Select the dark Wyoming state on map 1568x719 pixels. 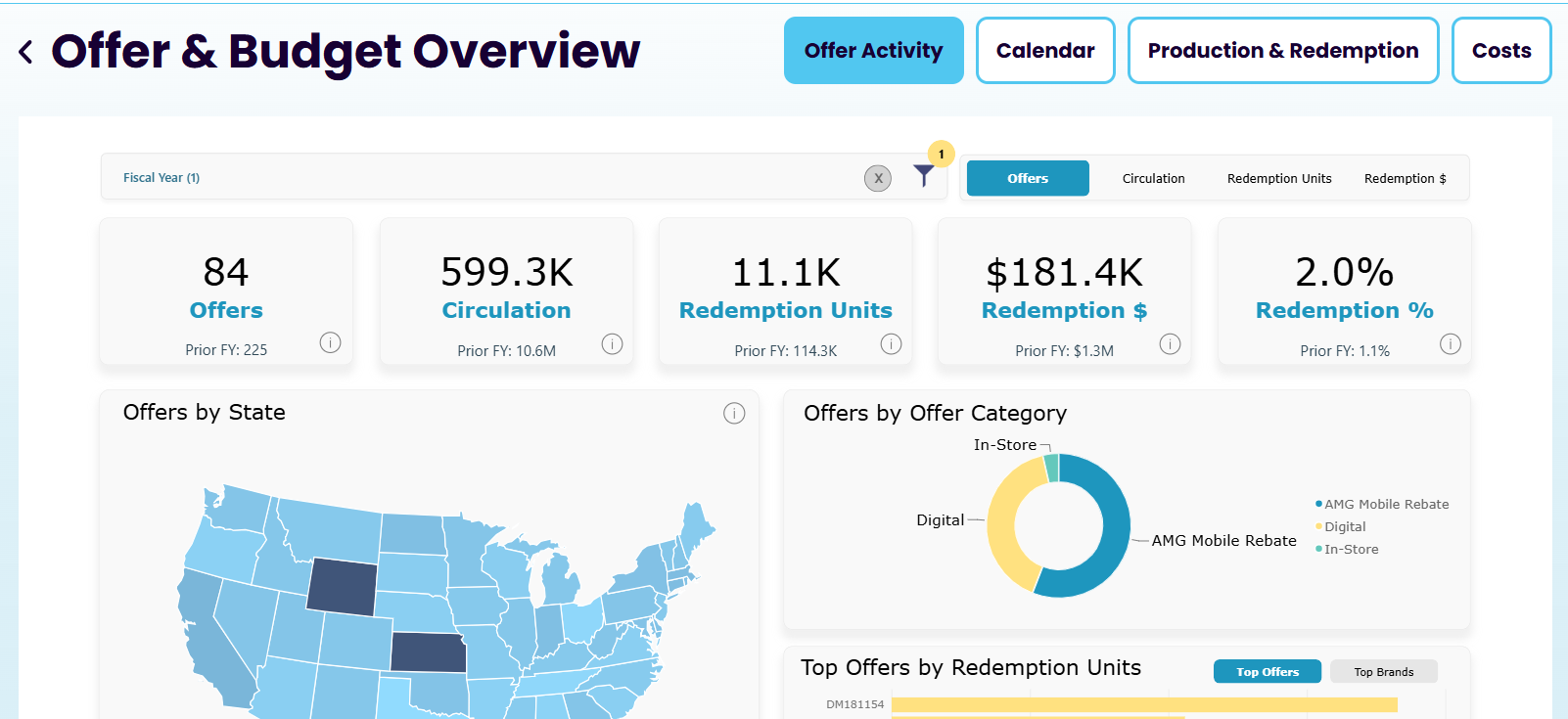343,587
